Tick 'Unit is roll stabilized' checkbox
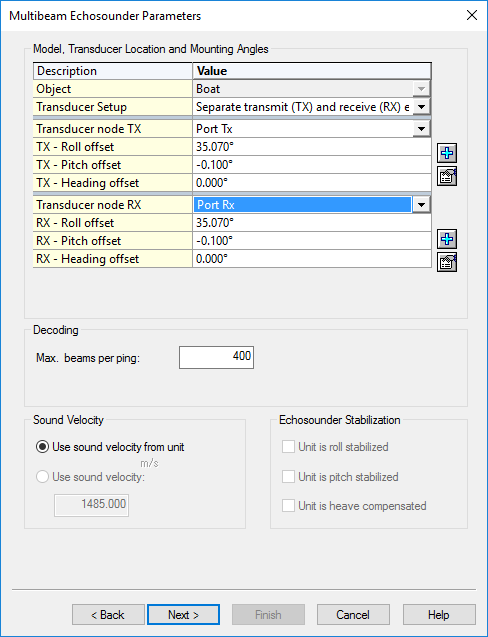This screenshot has width=488, height=637. tap(288, 447)
